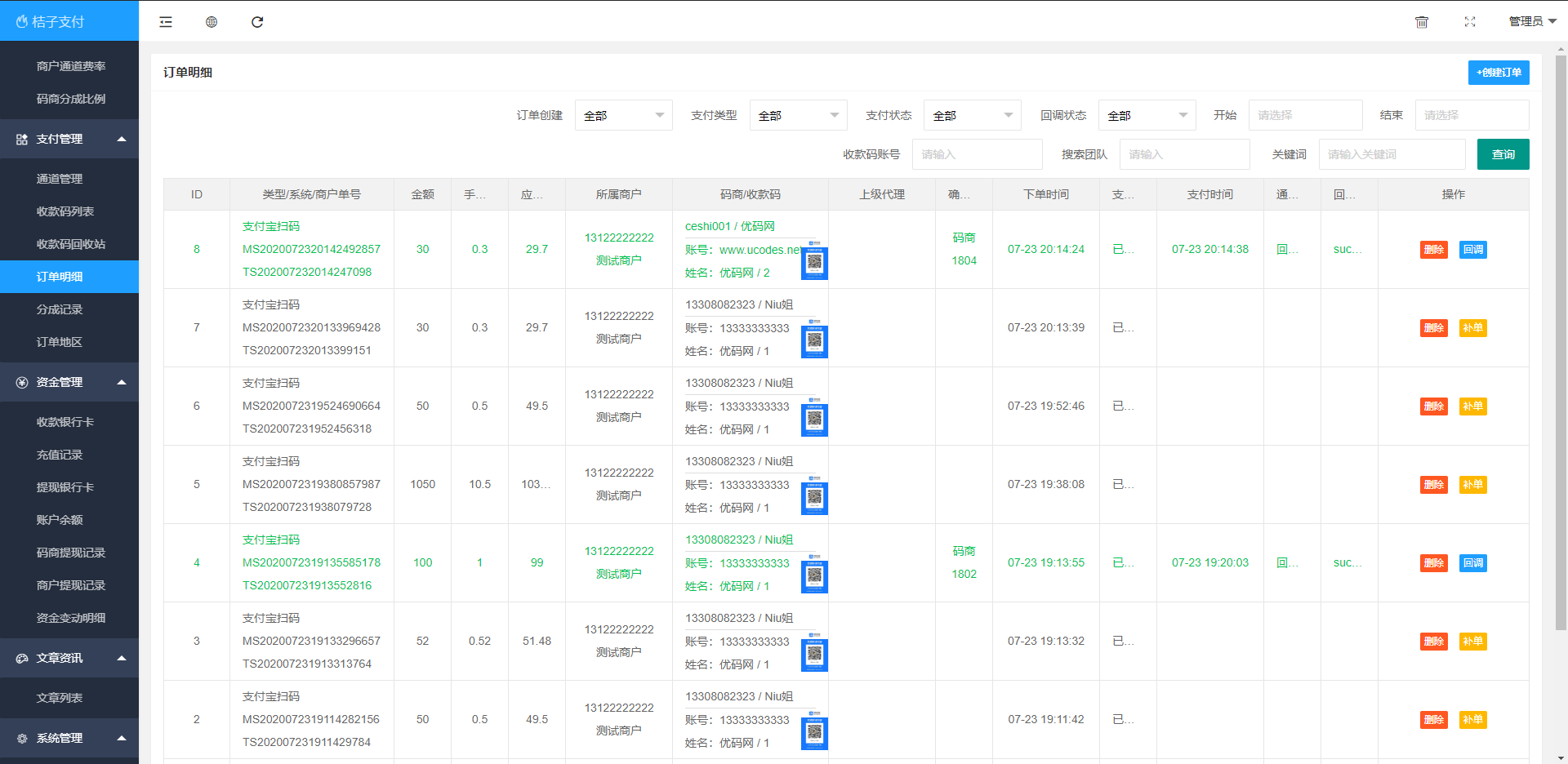Toggle the sidebar collapse menu icon
Viewport: 1568px width, 764px height.
tap(166, 22)
